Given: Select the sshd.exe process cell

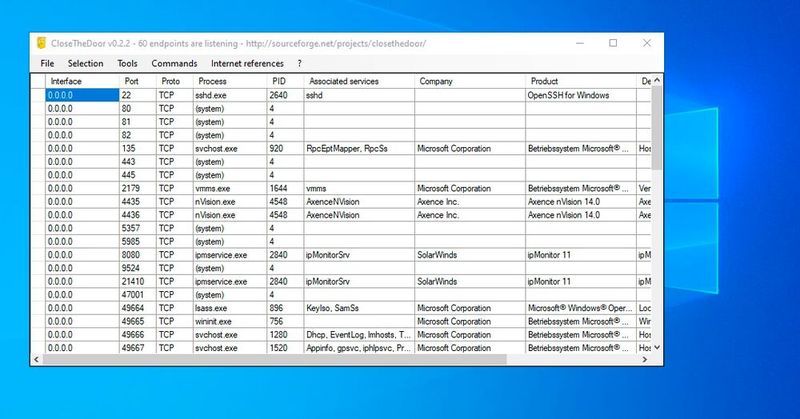Looking at the screenshot, I should pos(230,95).
